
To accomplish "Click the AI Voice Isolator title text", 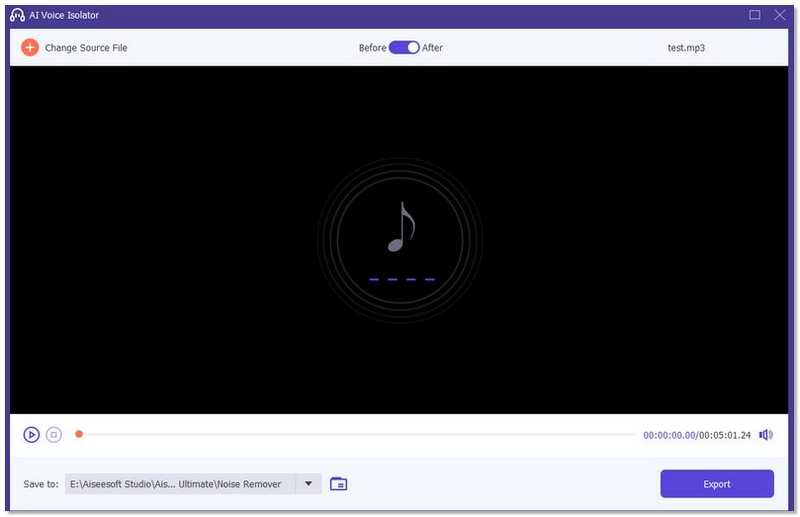I will (64, 15).
